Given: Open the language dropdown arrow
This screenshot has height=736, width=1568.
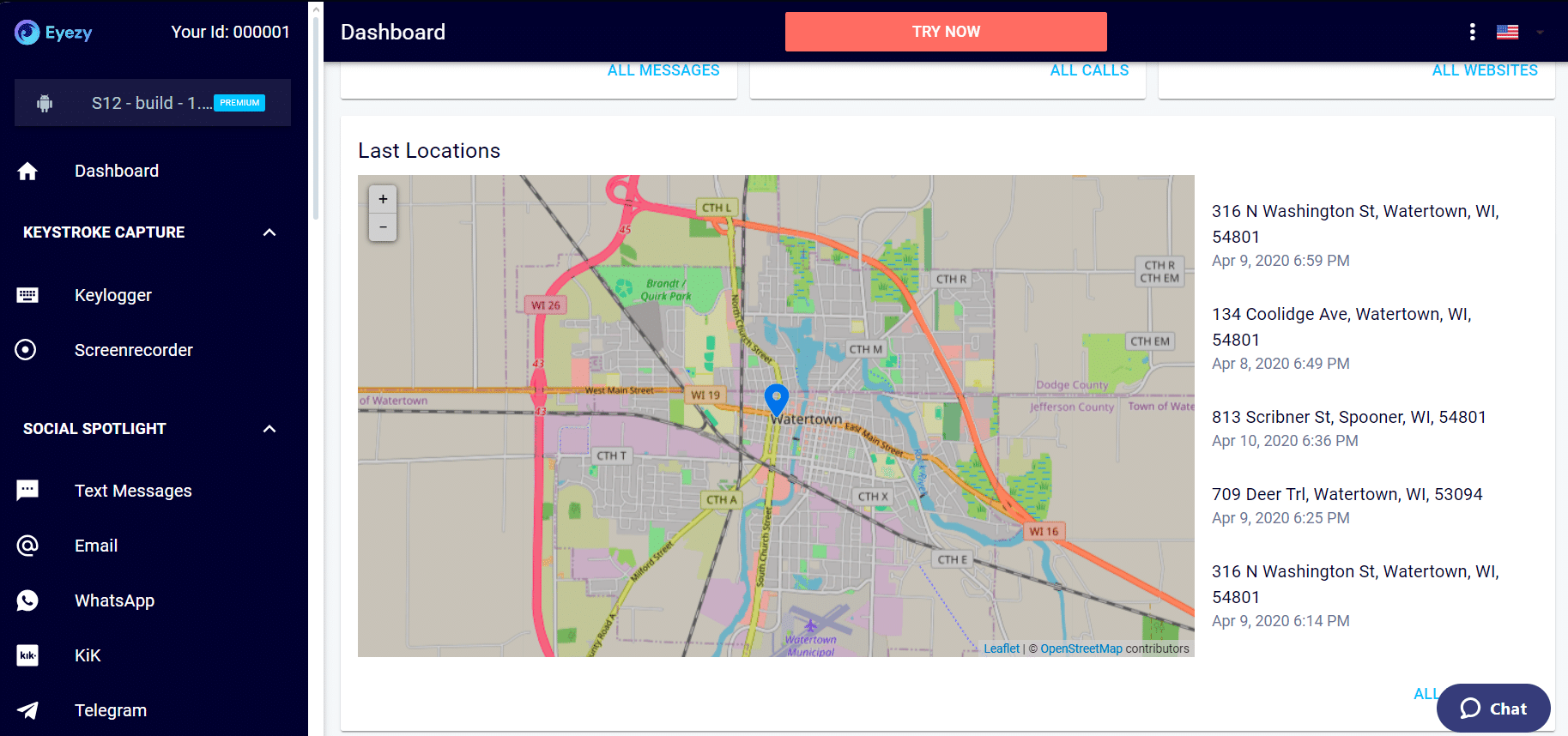Looking at the screenshot, I should click(x=1541, y=33).
